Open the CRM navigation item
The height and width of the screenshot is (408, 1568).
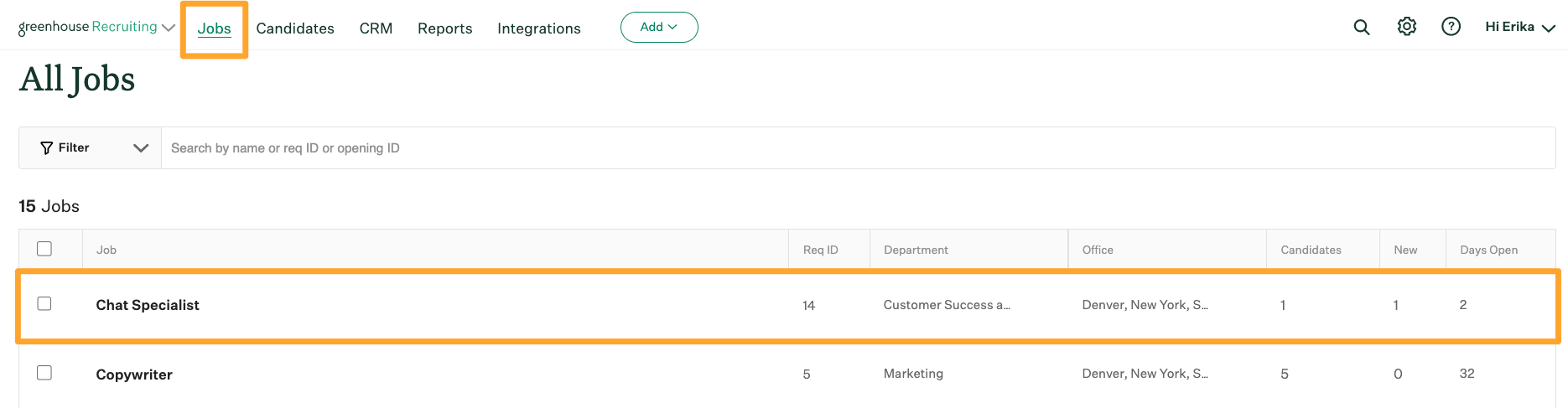[376, 28]
